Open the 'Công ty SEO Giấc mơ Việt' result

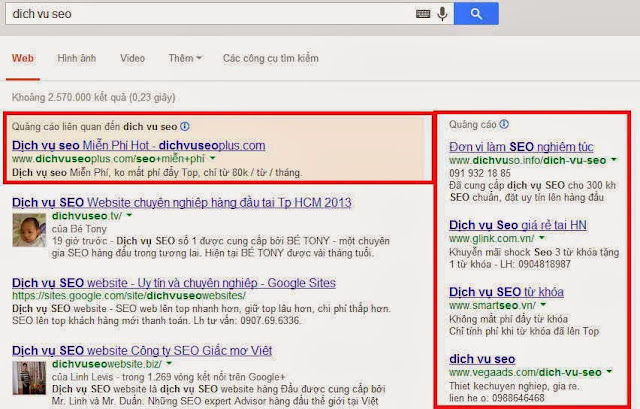coord(142,351)
